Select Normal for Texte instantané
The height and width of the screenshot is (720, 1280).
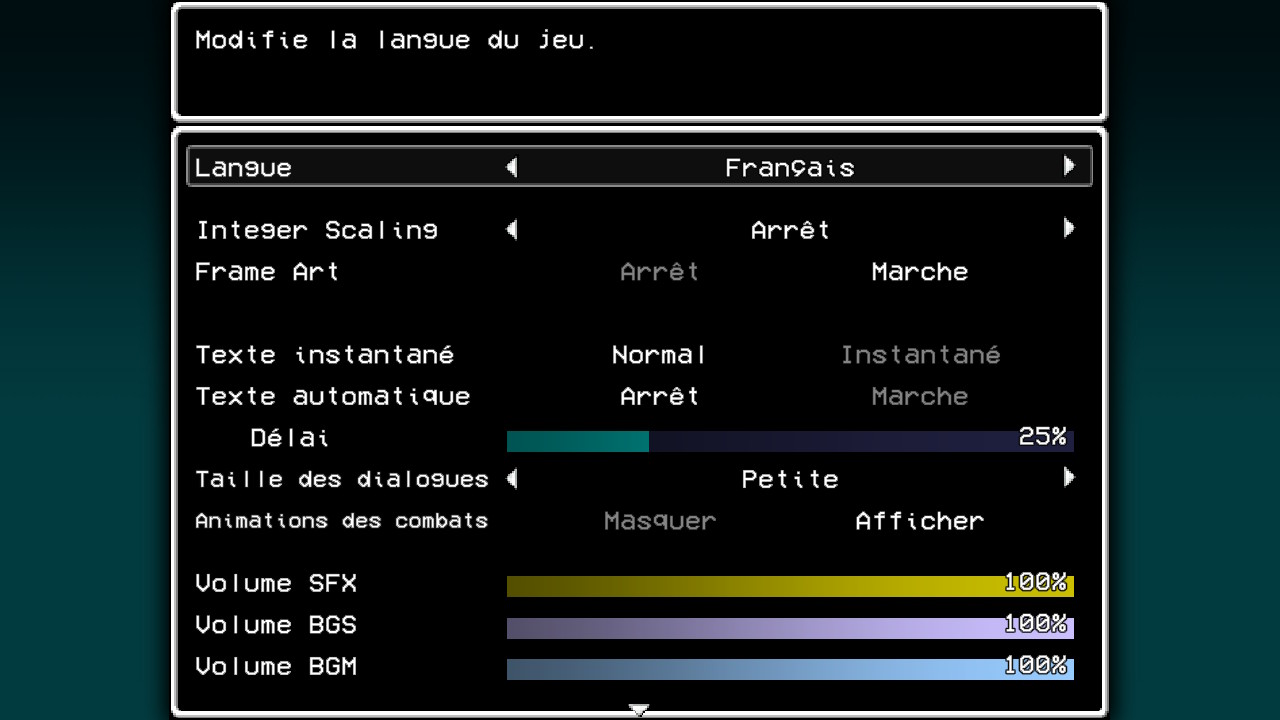click(659, 355)
